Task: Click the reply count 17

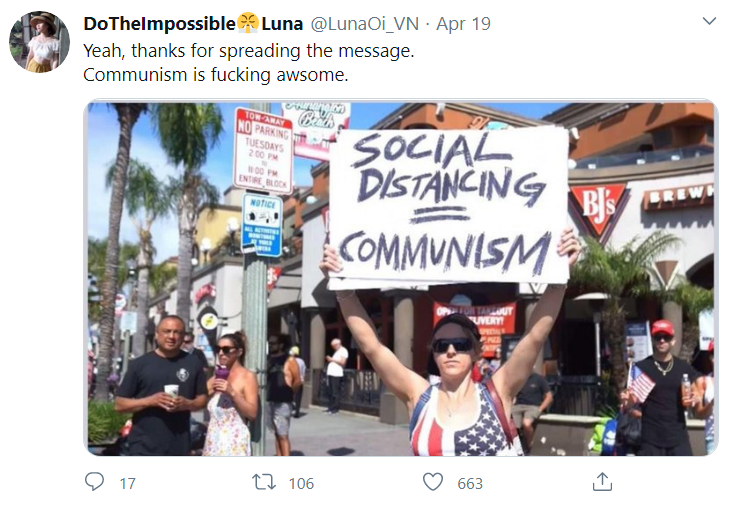Action: click(x=127, y=484)
